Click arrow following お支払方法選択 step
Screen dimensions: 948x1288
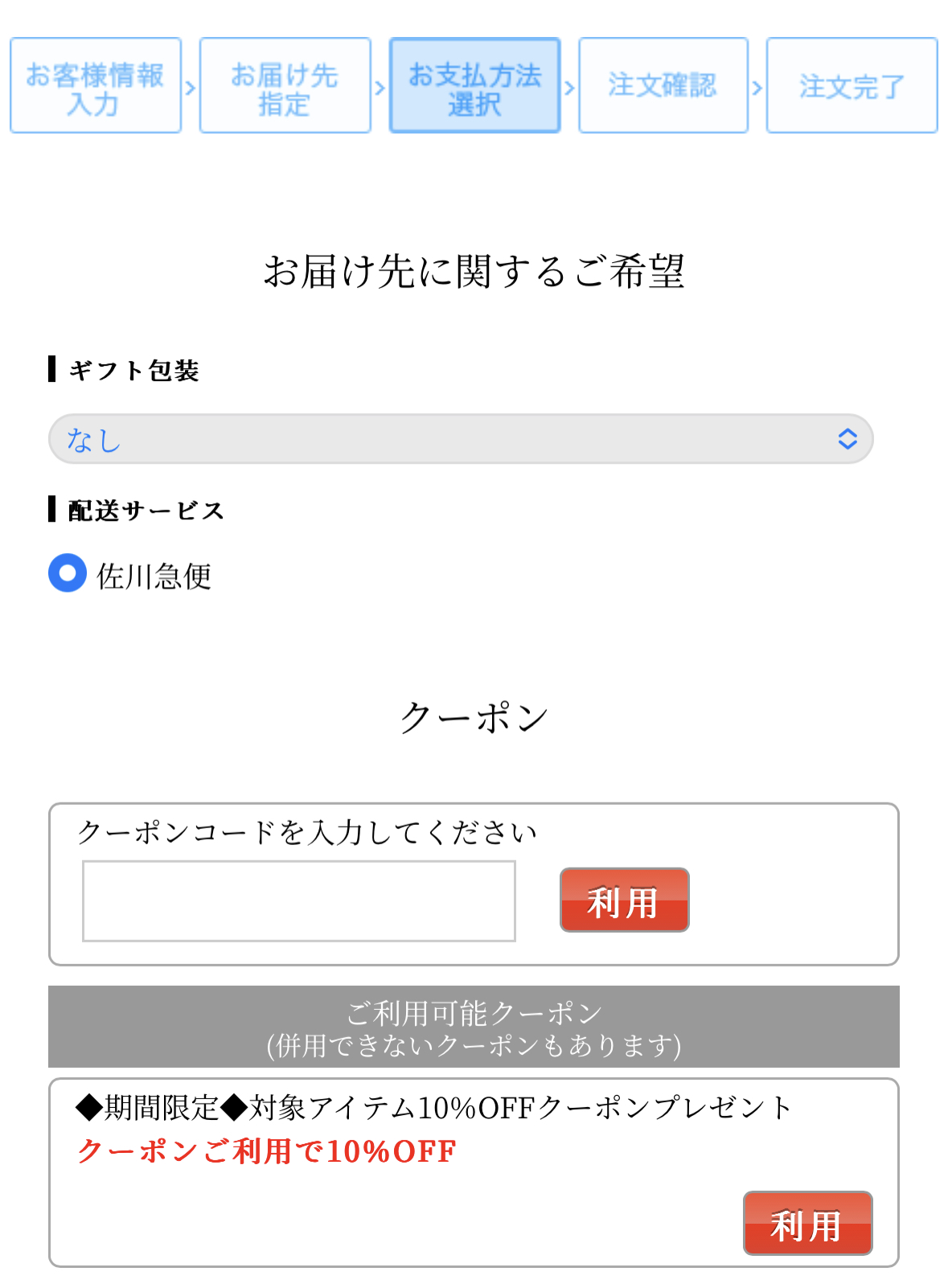569,87
